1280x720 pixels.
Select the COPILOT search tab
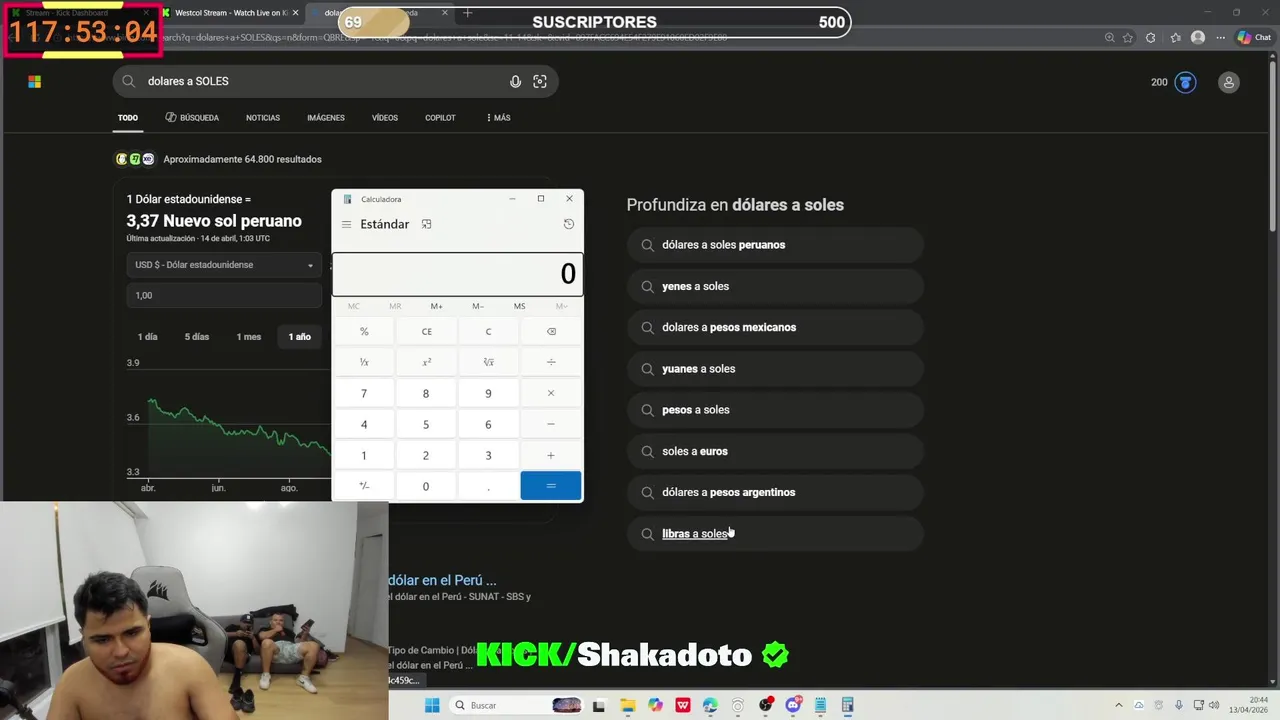tap(440, 118)
